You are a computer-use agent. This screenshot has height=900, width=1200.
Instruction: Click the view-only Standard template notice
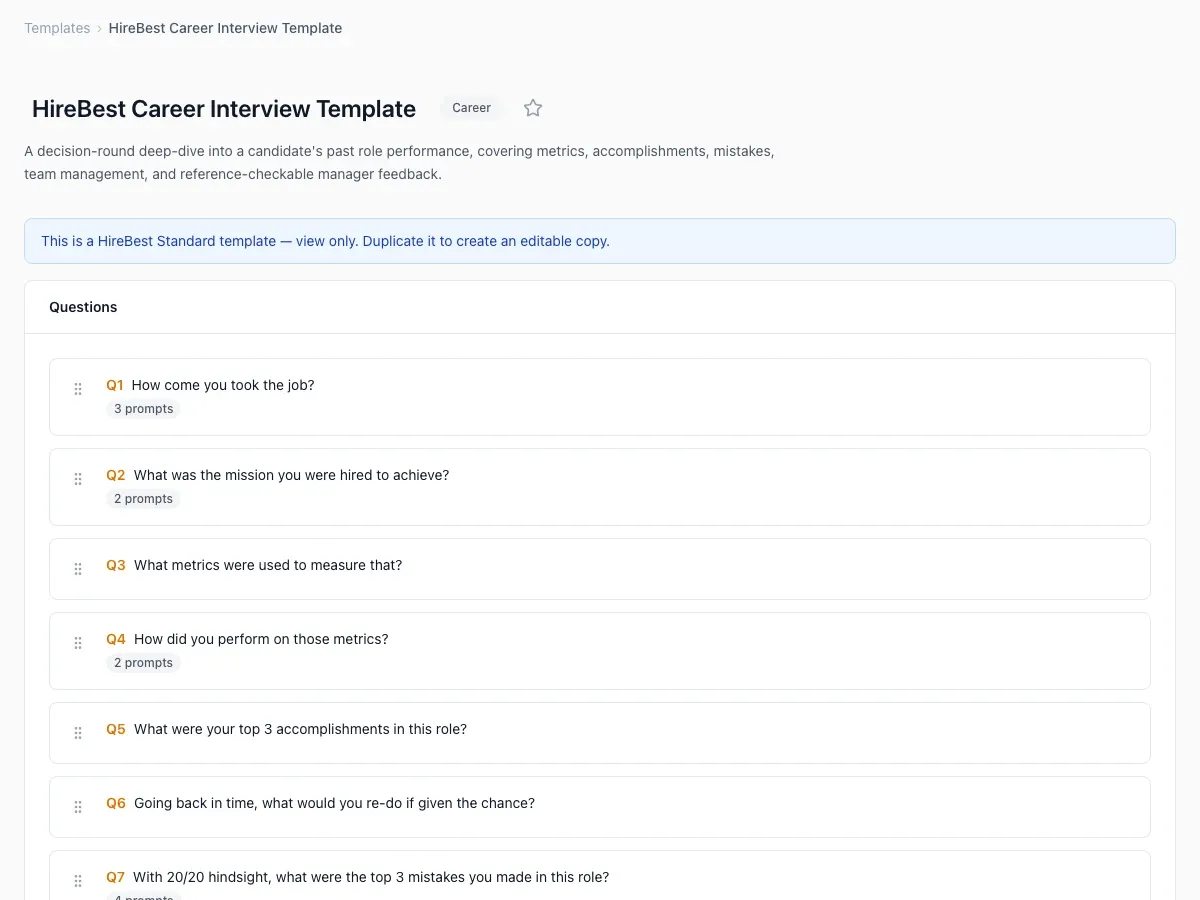600,241
